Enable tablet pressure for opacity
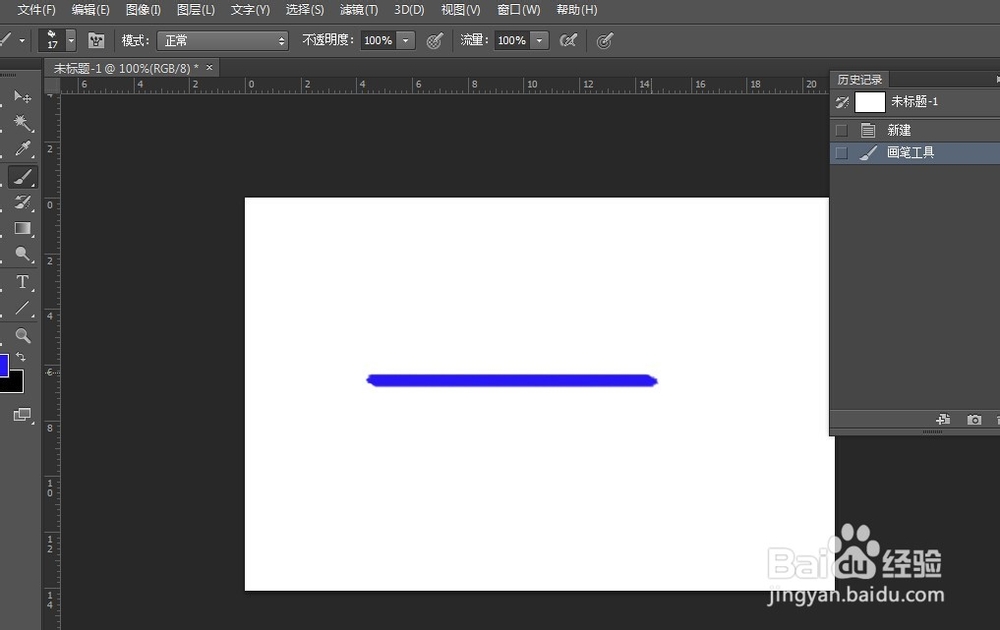Viewport: 1000px width, 630px height. click(x=435, y=41)
